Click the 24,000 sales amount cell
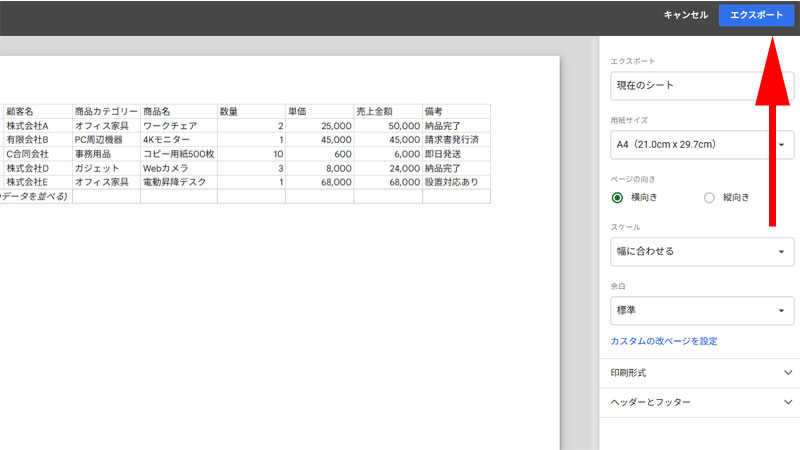800x450 pixels. [388, 168]
